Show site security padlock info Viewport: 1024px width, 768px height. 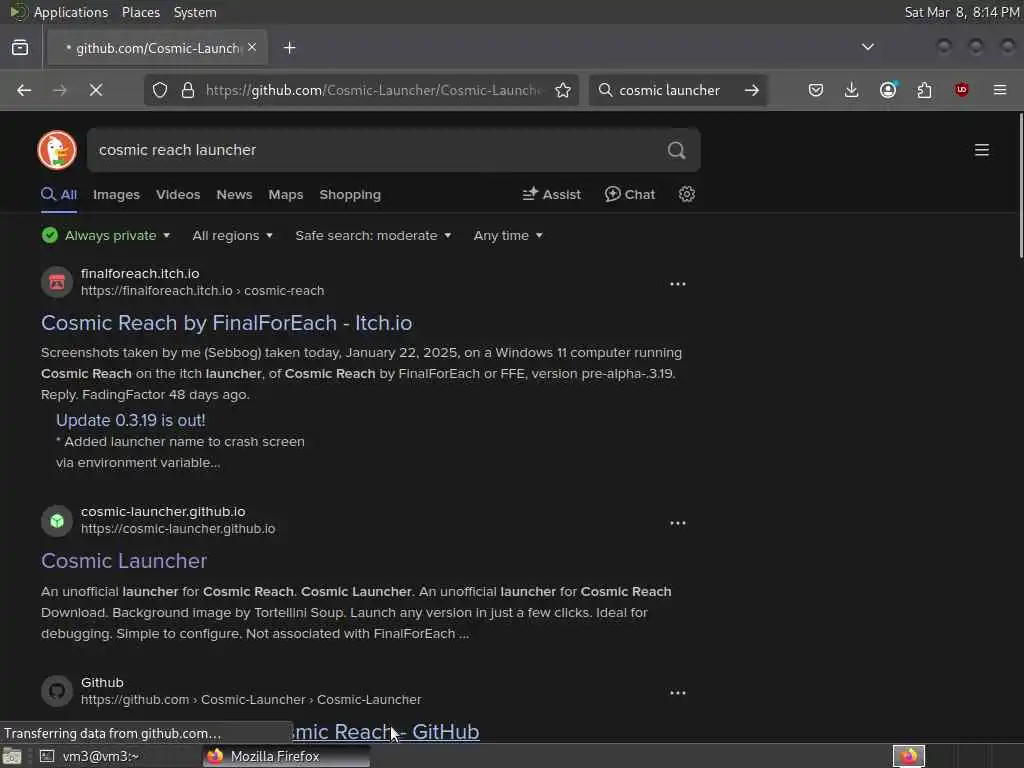(x=188, y=90)
